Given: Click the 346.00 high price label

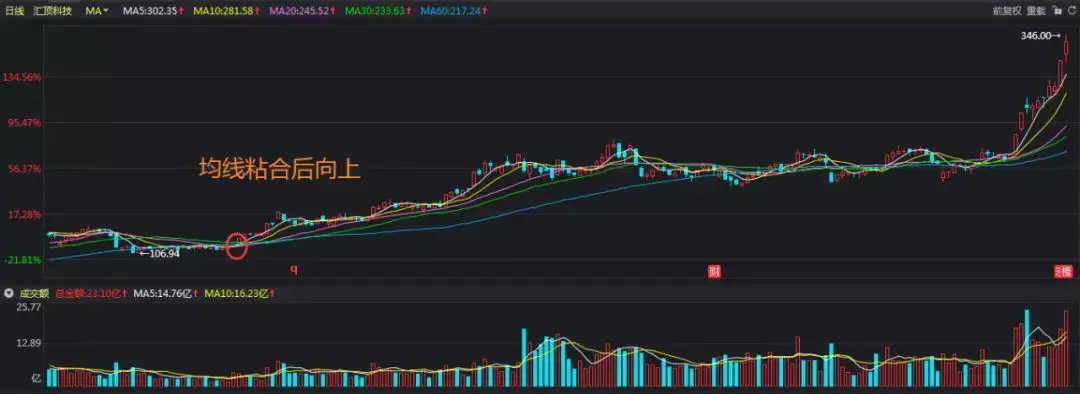Looking at the screenshot, I should 1041,36.
